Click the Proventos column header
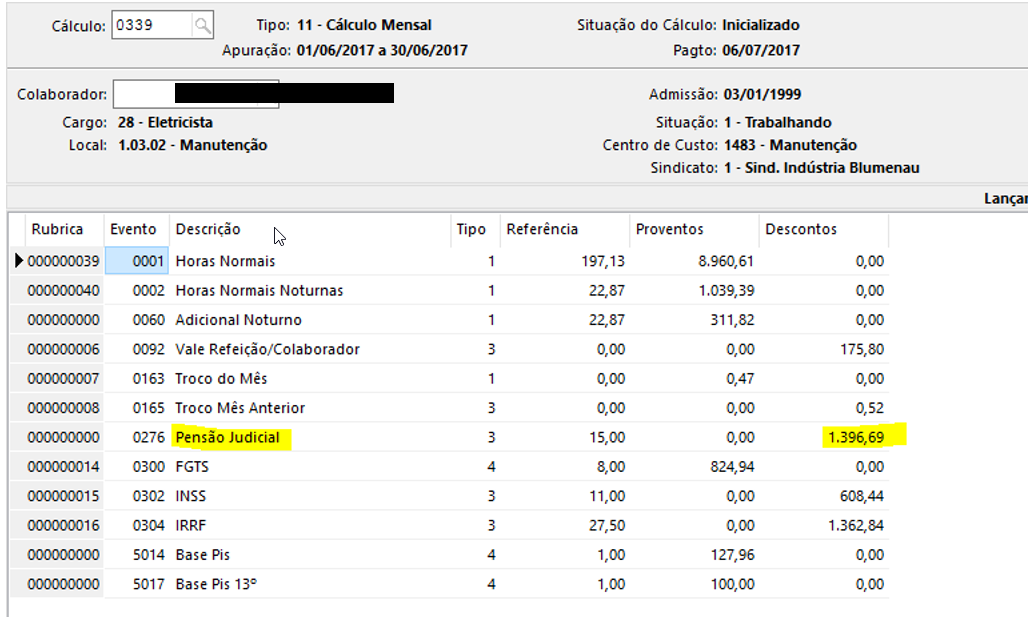This screenshot has width=1033, height=617. click(669, 229)
